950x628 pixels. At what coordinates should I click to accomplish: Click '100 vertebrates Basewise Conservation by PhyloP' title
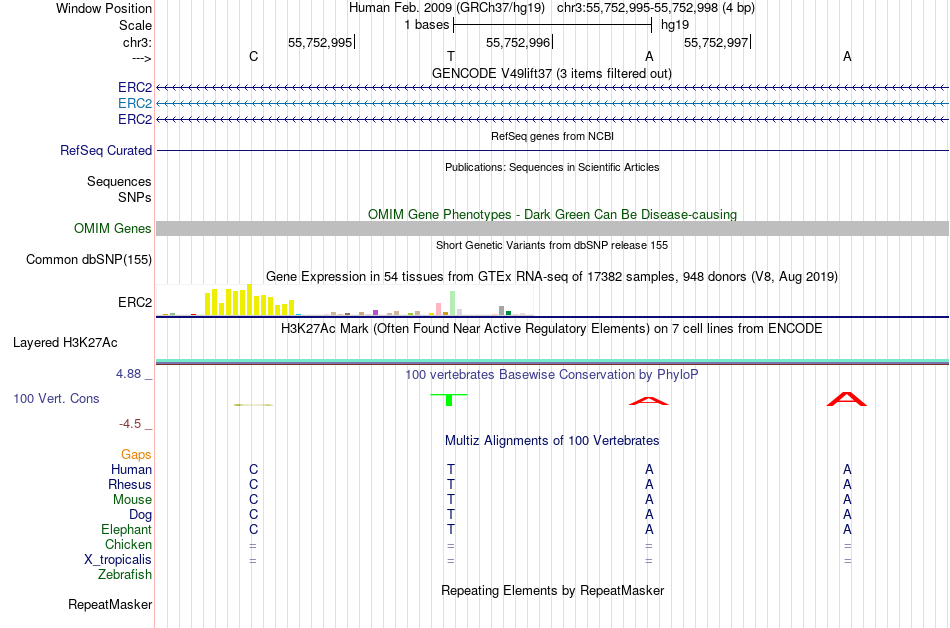click(552, 374)
